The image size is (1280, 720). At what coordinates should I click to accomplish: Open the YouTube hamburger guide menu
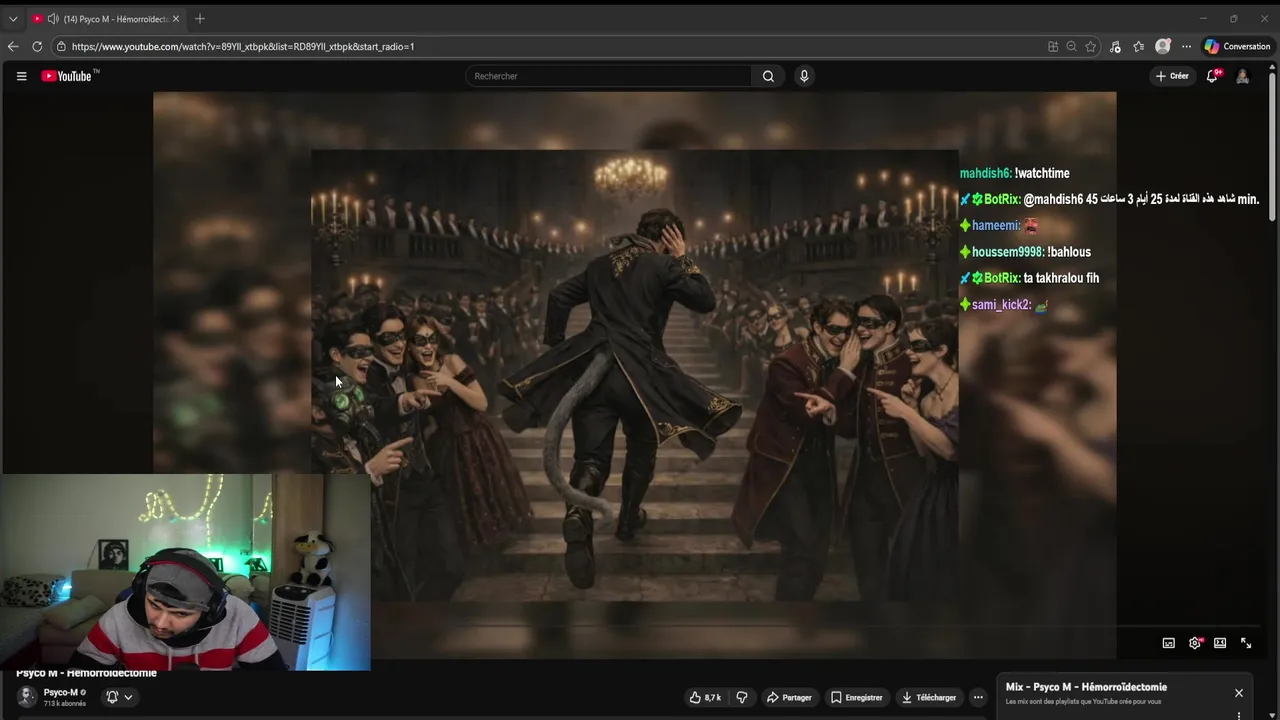coord(21,76)
